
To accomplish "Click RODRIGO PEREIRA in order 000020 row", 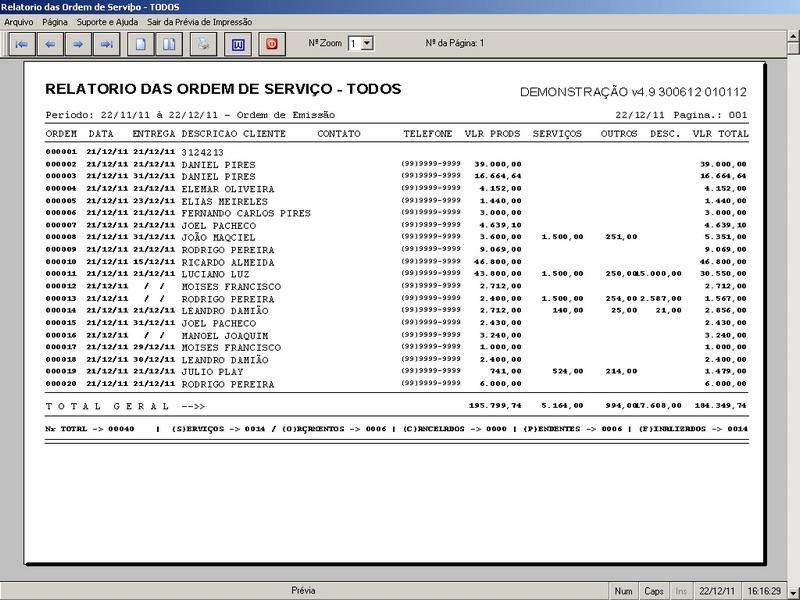I will point(228,384).
